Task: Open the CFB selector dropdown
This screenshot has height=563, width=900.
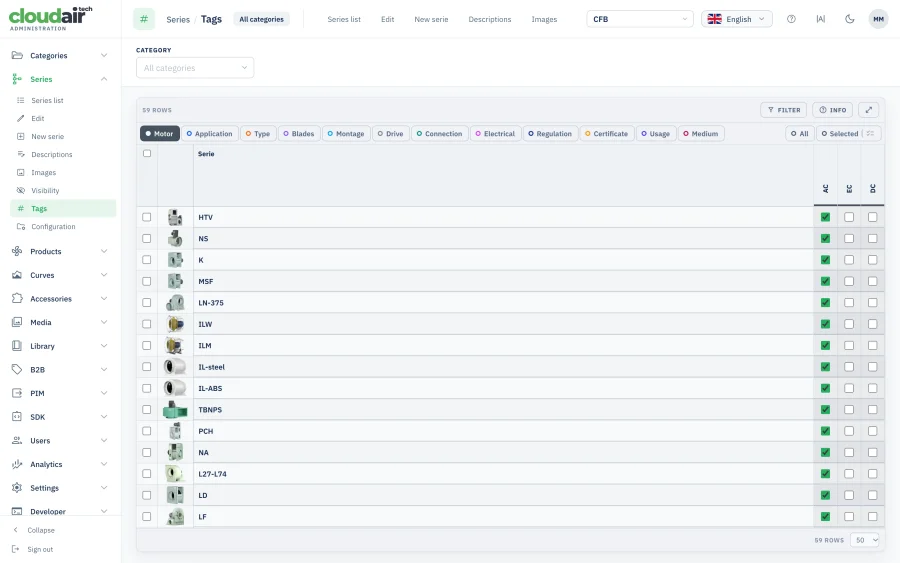Action: tap(640, 19)
